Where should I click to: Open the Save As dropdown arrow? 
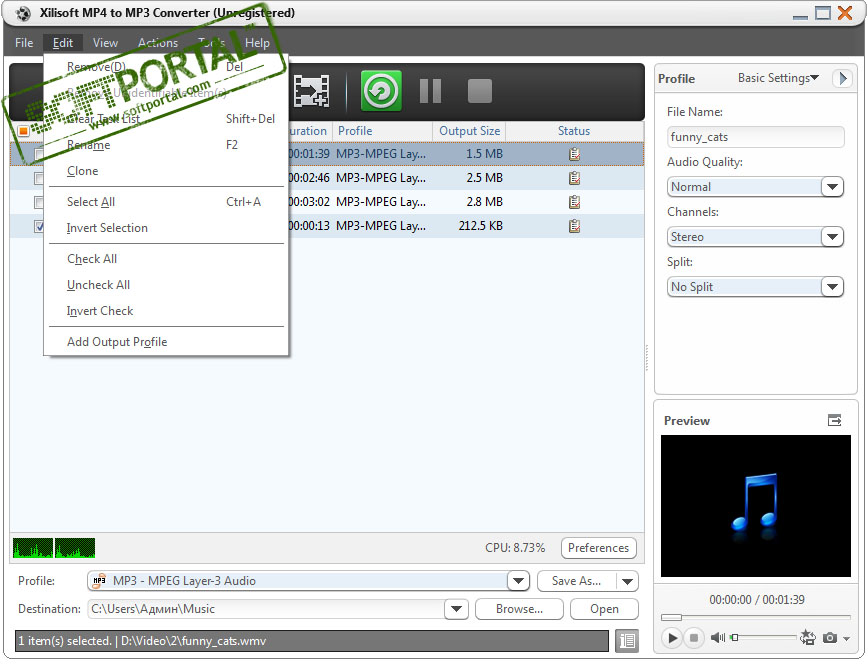(627, 581)
